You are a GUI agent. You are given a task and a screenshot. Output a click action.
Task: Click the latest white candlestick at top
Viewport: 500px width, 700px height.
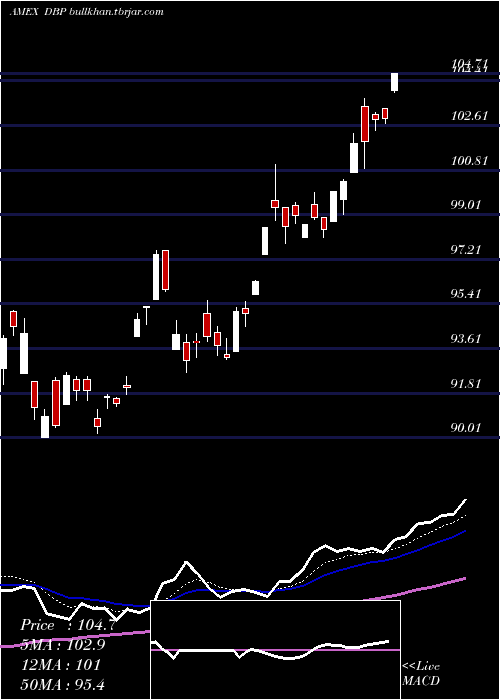point(394,82)
